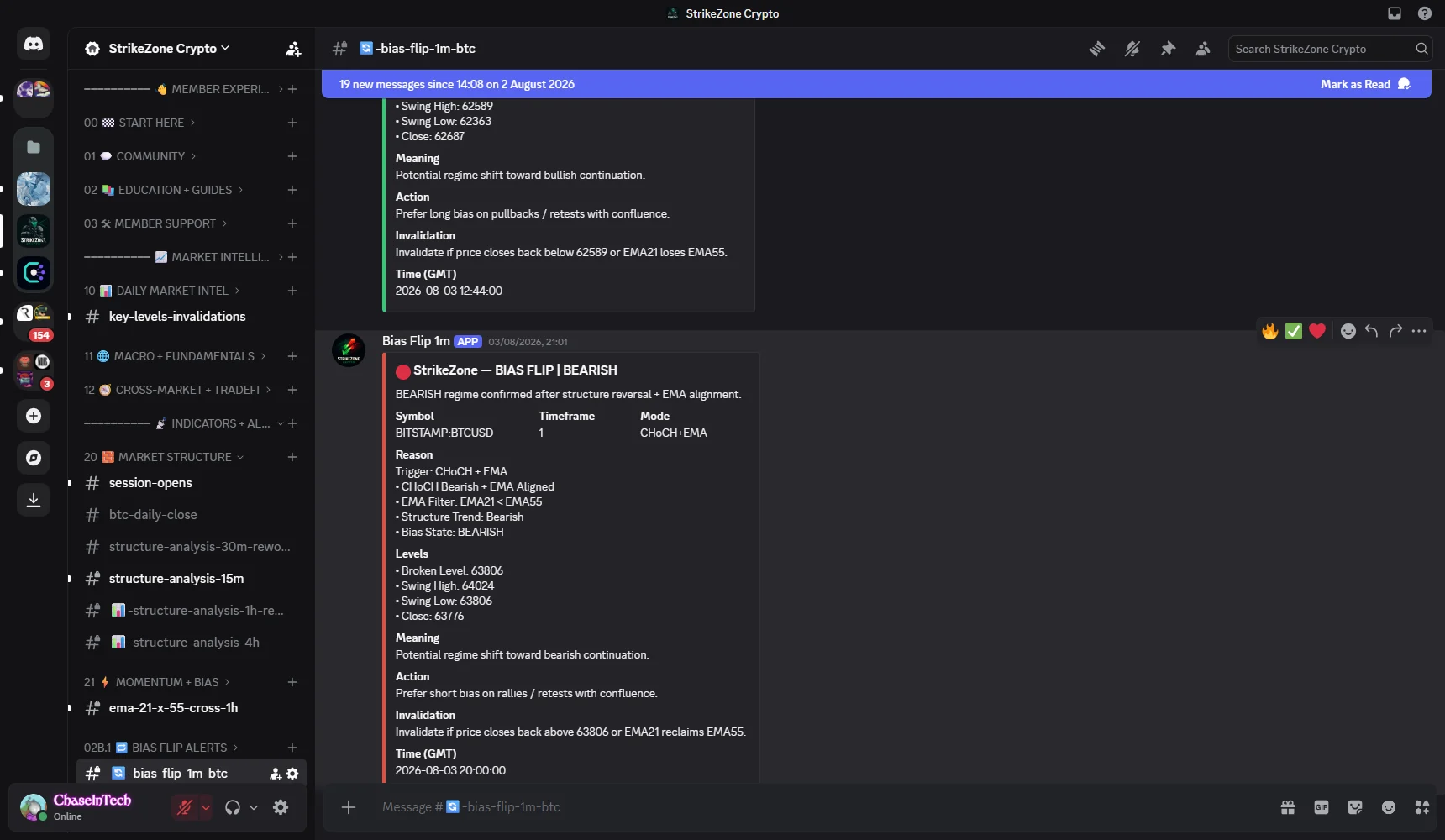Image resolution: width=1445 pixels, height=840 pixels.
Task: Open the inbox icon in title bar
Action: point(1395,13)
